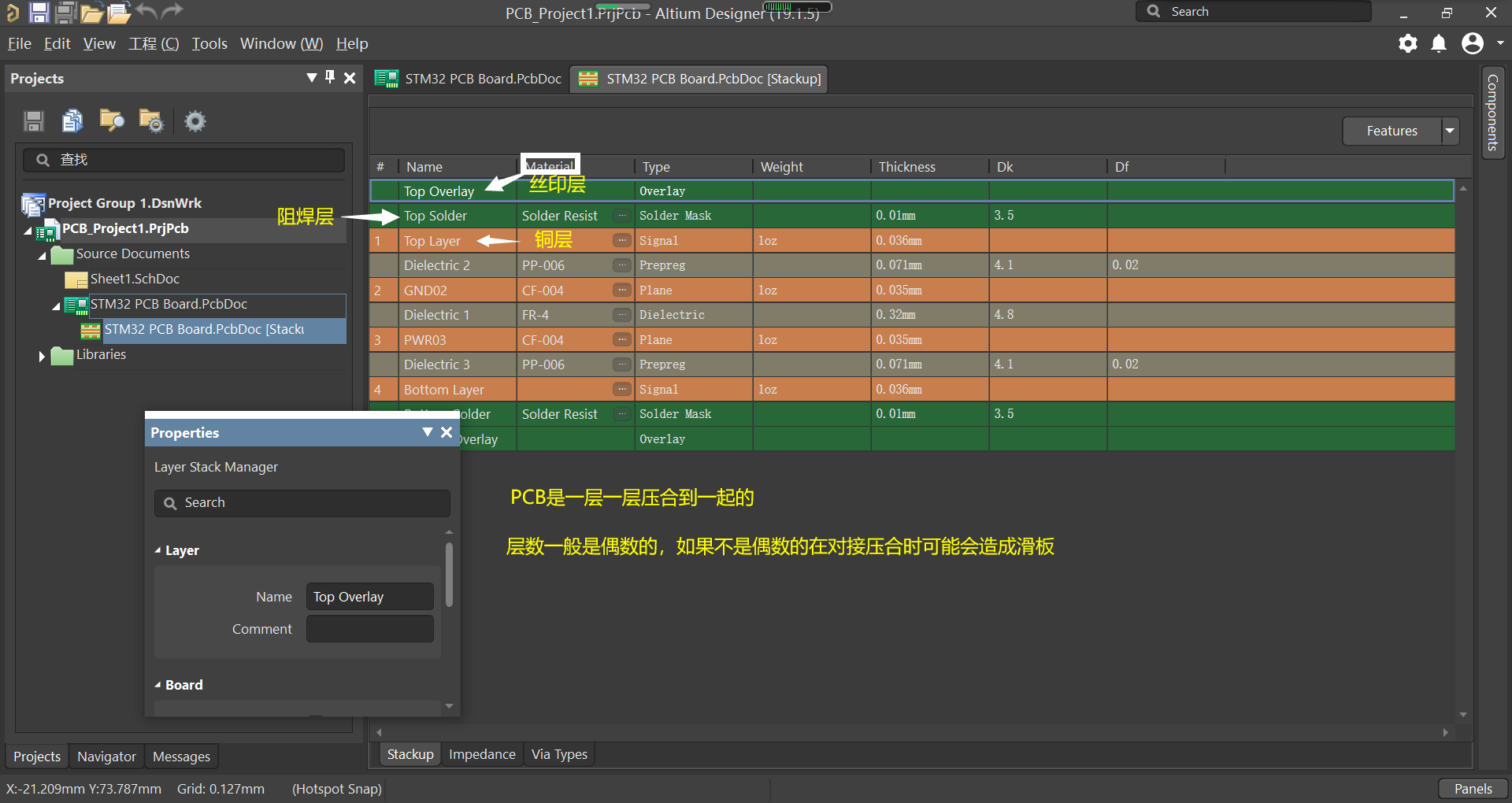Image resolution: width=1512 pixels, height=803 pixels.
Task: Click the Panels button
Action: click(1473, 789)
